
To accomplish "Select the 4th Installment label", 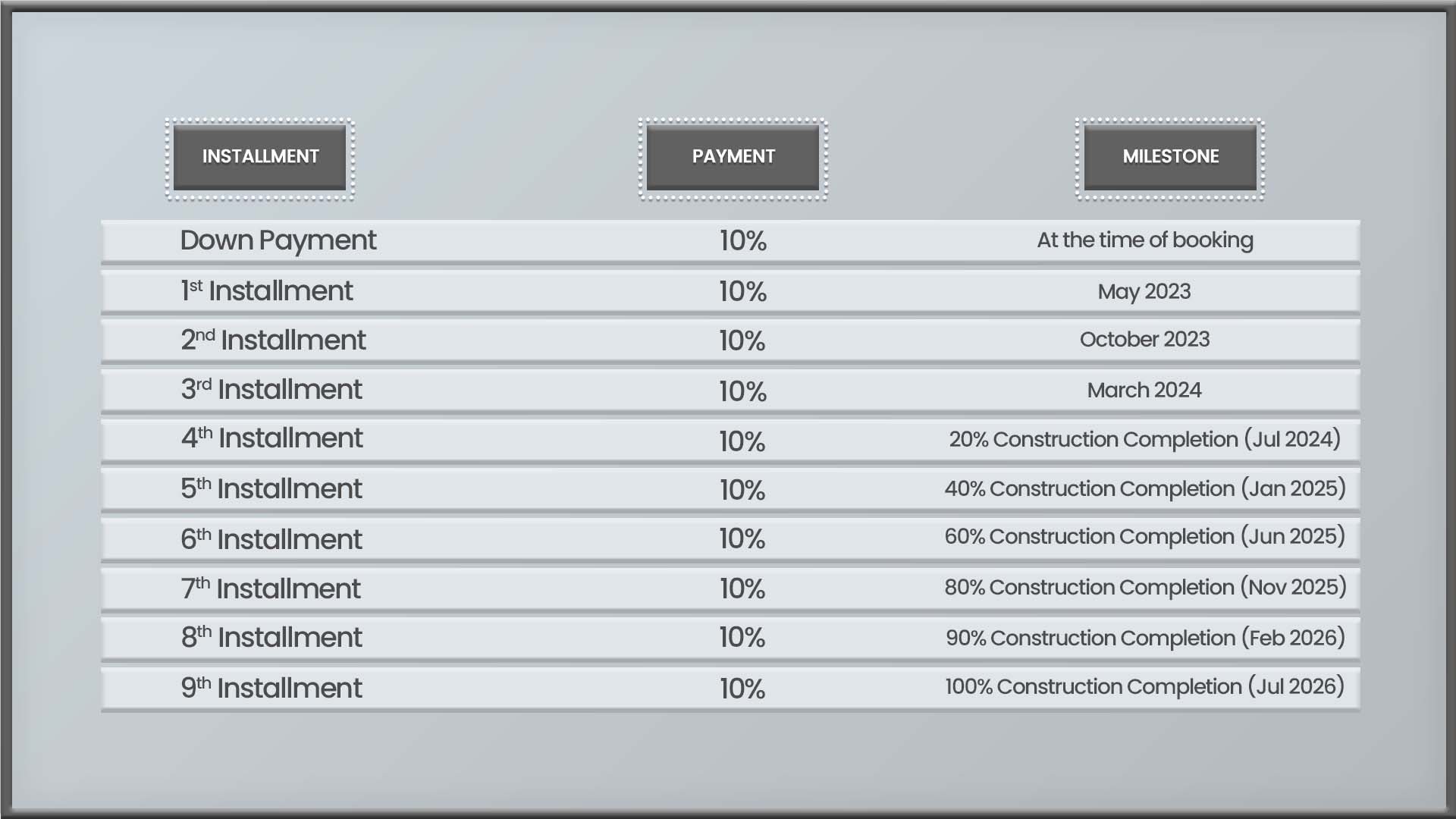I will [x=271, y=438].
